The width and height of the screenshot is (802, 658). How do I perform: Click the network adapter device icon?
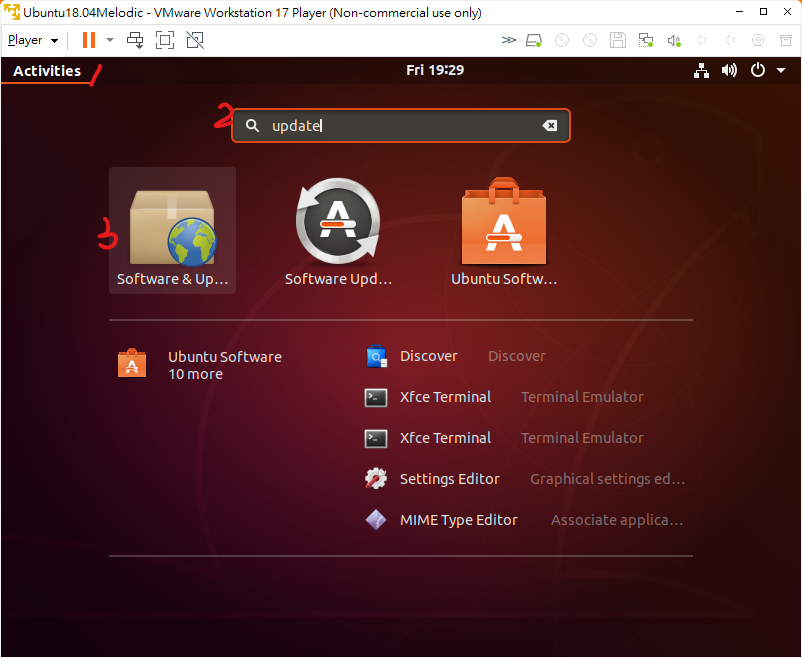coord(646,40)
